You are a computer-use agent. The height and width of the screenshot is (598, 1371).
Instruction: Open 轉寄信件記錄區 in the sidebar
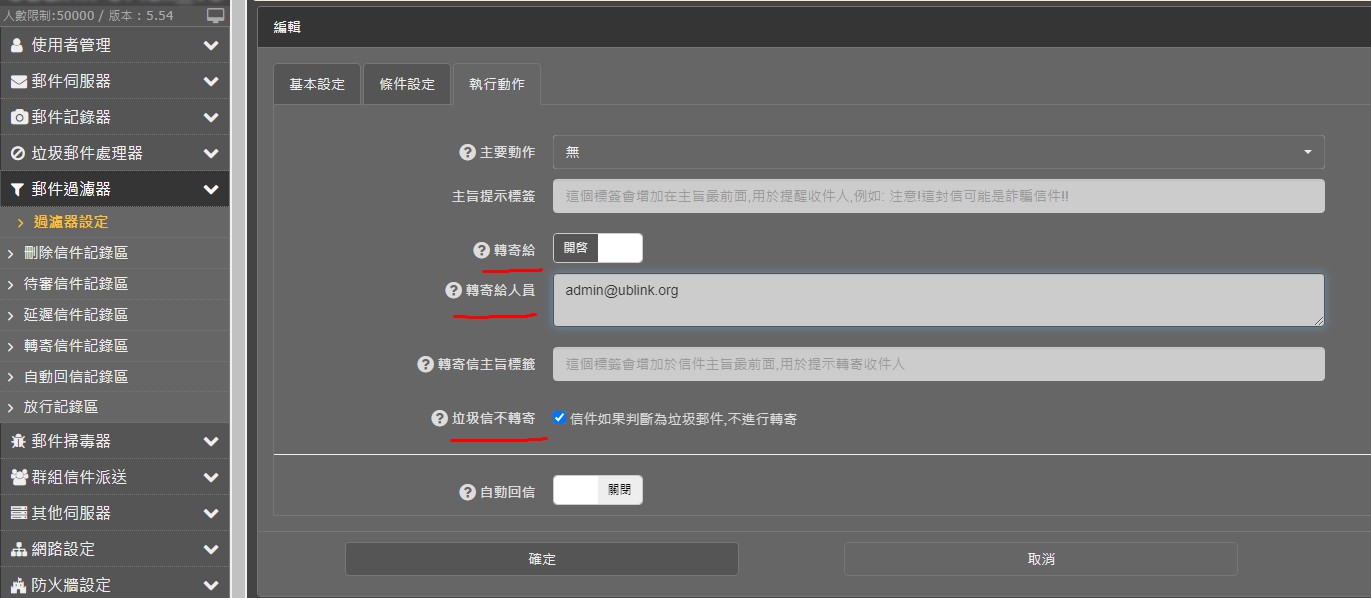tap(76, 345)
